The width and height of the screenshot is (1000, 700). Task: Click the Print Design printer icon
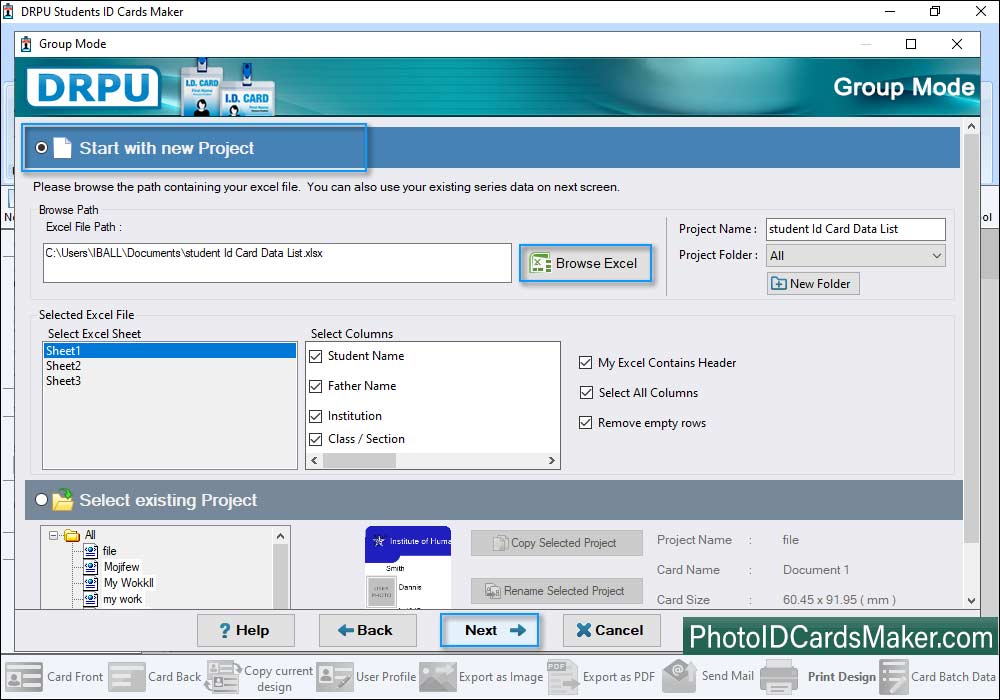coord(779,676)
